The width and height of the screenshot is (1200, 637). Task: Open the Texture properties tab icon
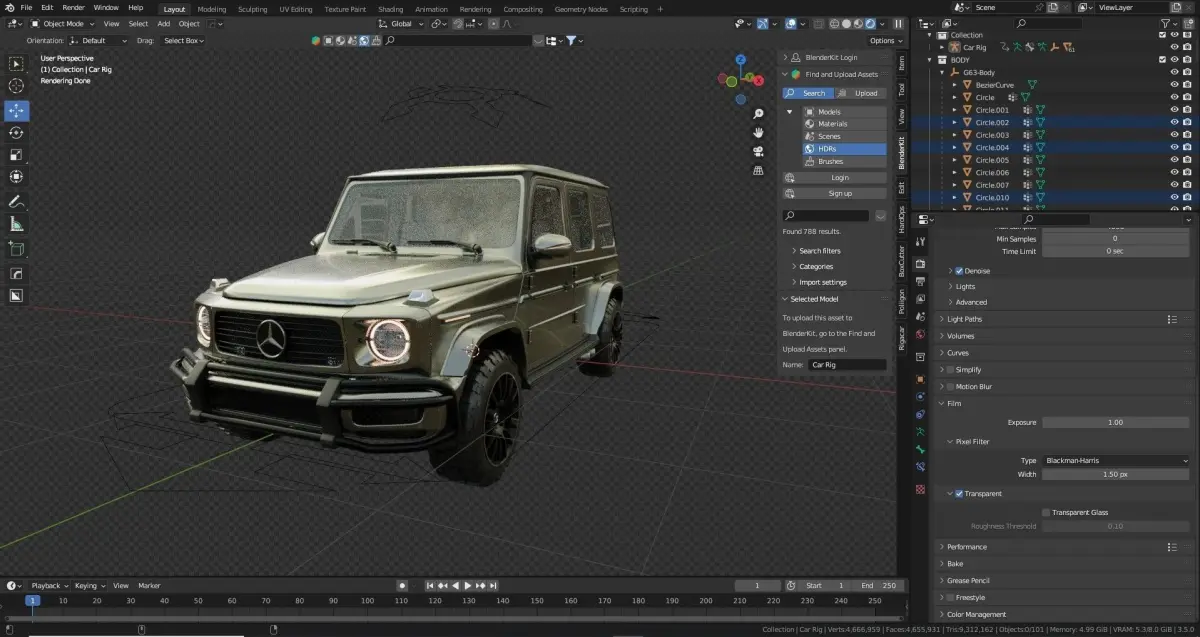click(920, 489)
